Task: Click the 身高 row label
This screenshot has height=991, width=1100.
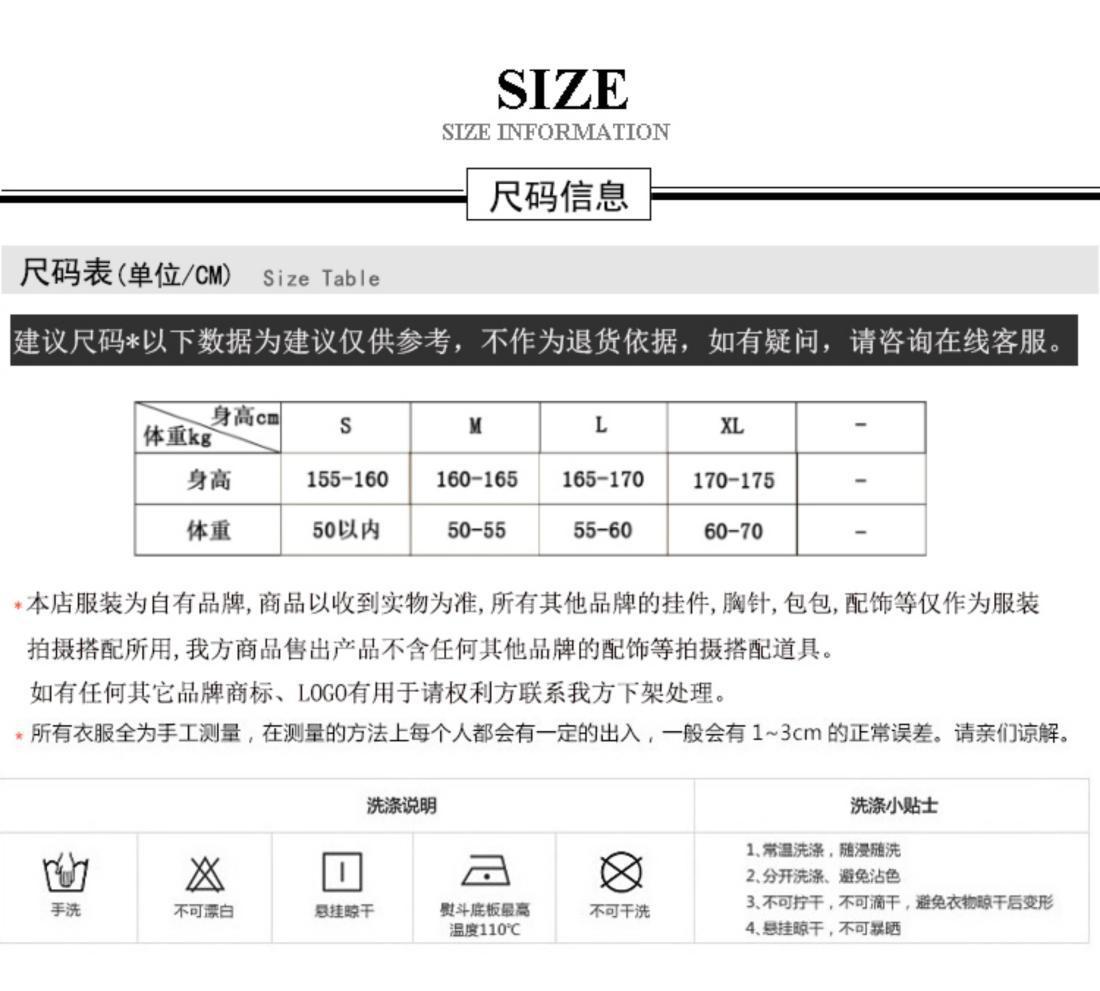Action: click(x=208, y=480)
